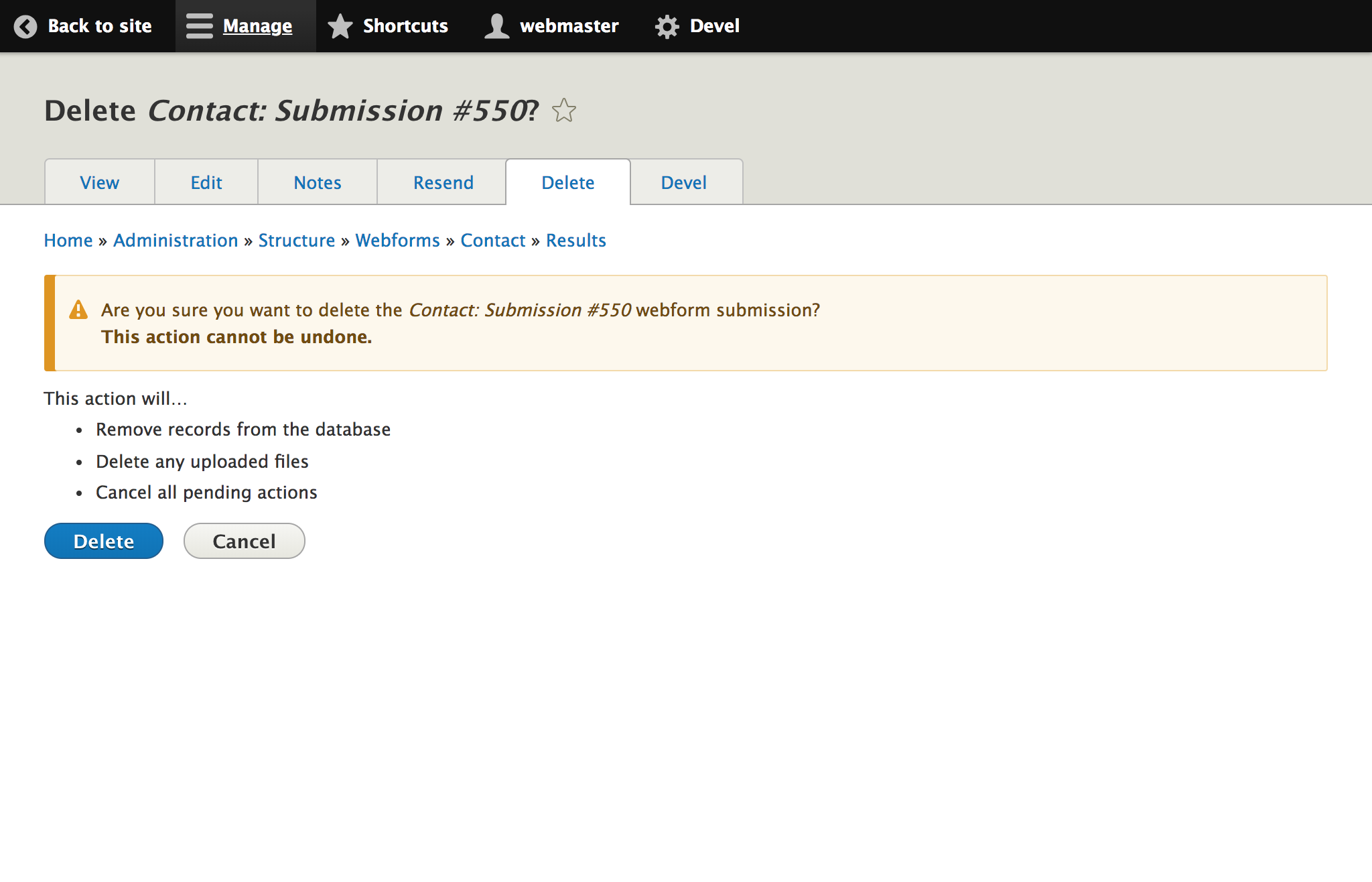The width and height of the screenshot is (1372, 882).
Task: Open the Edit tab
Action: click(206, 182)
